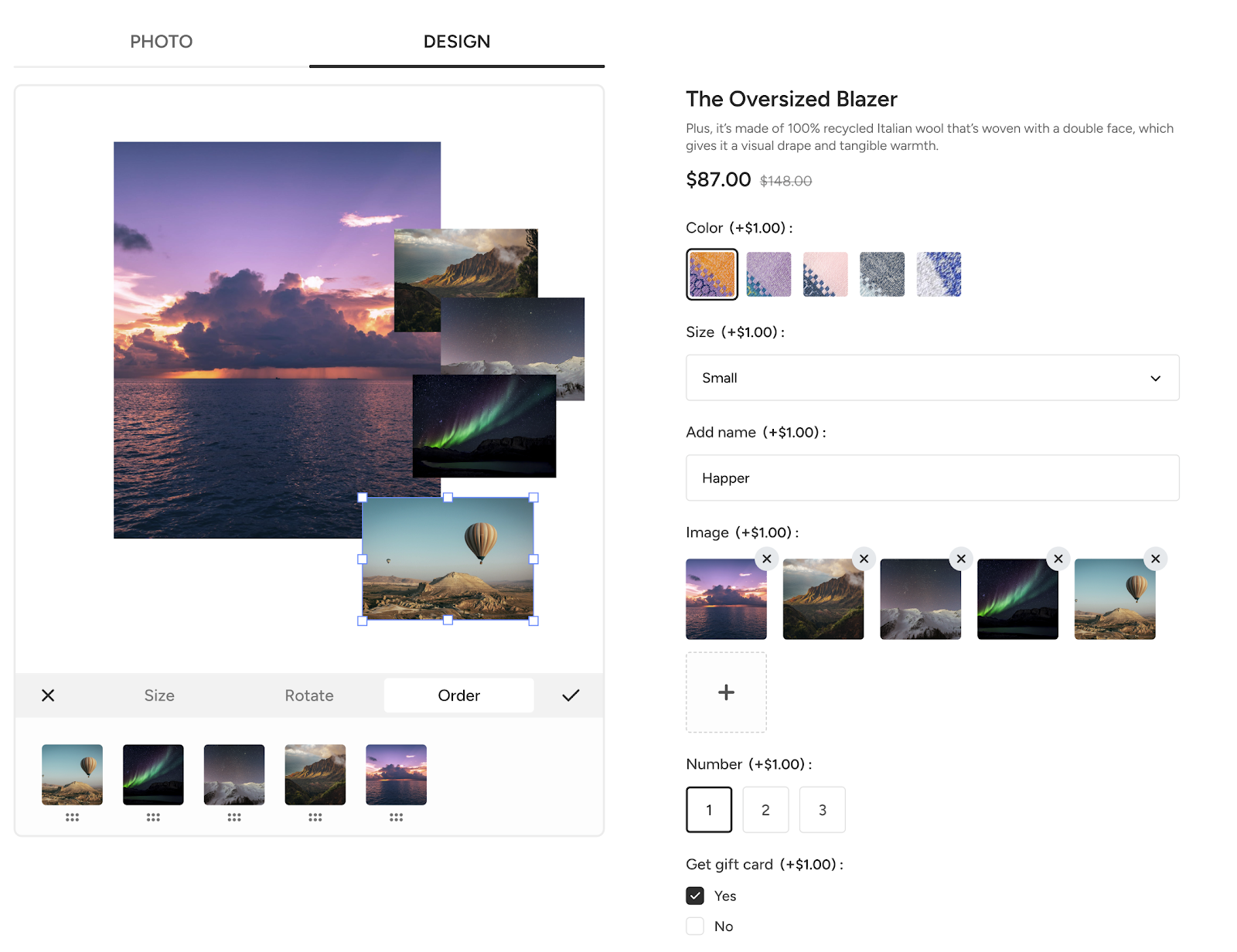Remove the snowy mountain uploaded image
Screen dimensions: 1237x952
pyautogui.click(x=961, y=559)
